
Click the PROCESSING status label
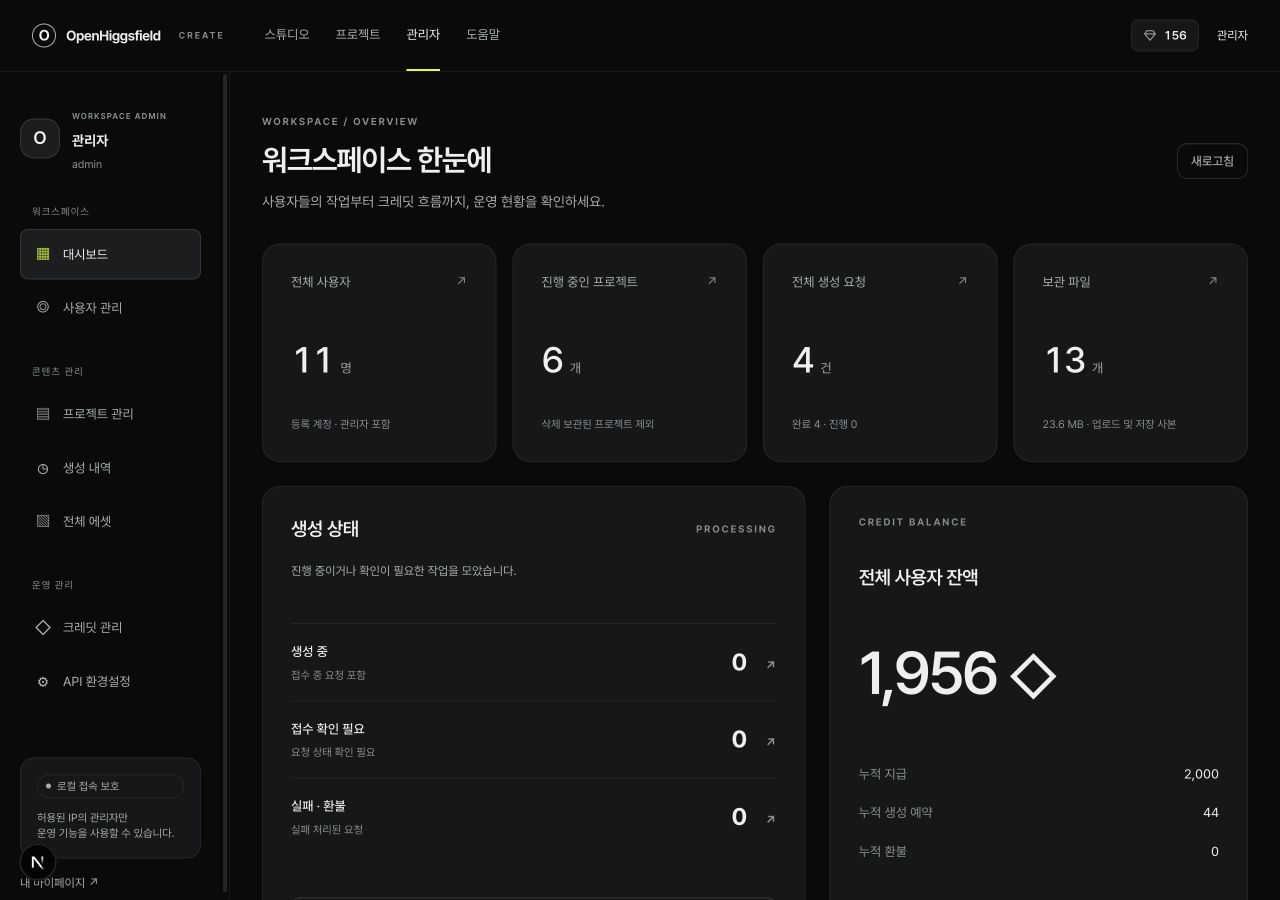(736, 529)
